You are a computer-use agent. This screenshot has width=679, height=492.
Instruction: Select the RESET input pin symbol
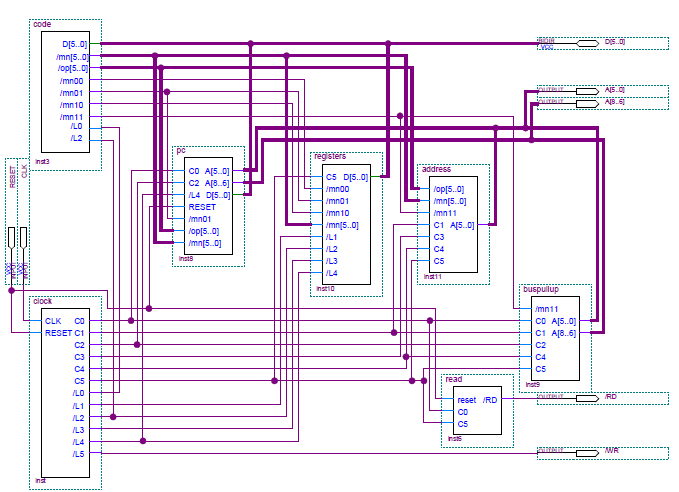(x=12, y=238)
